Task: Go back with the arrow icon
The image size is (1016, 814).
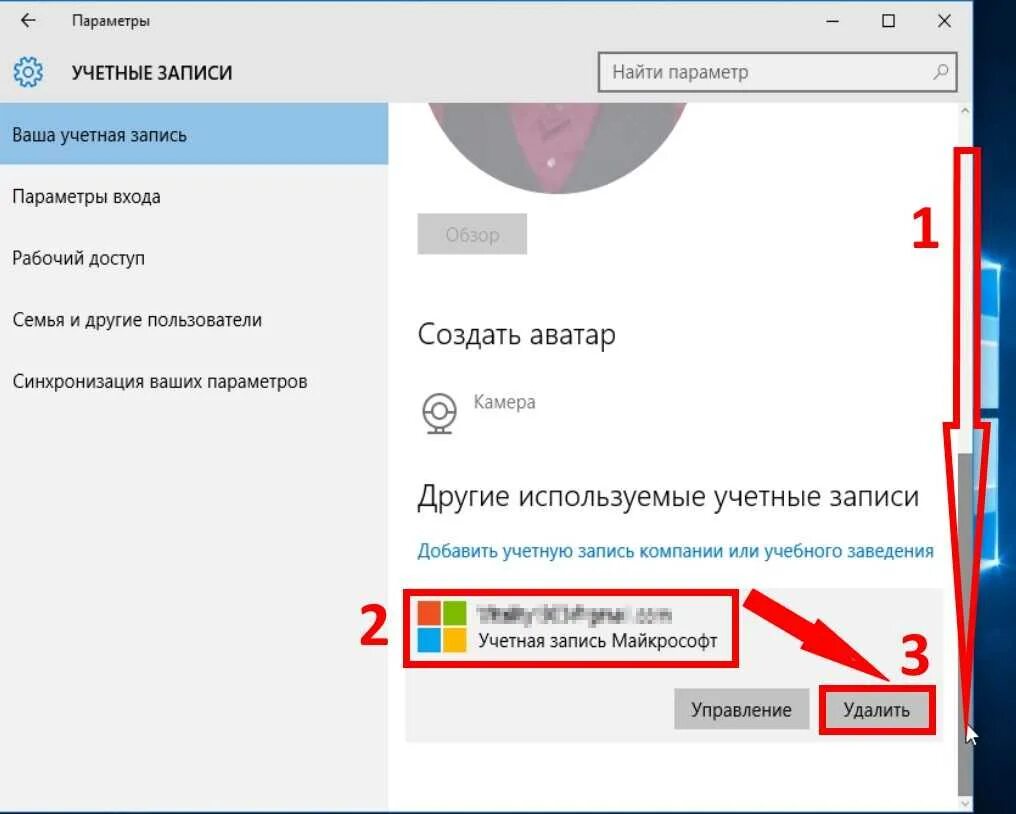Action: coord(28,21)
